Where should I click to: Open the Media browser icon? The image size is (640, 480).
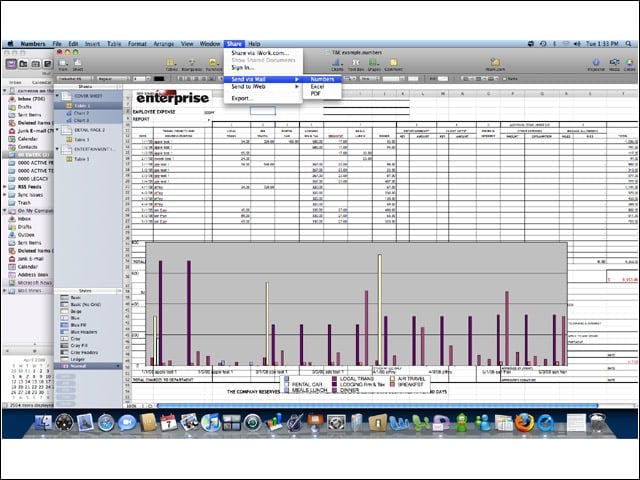(x=614, y=63)
